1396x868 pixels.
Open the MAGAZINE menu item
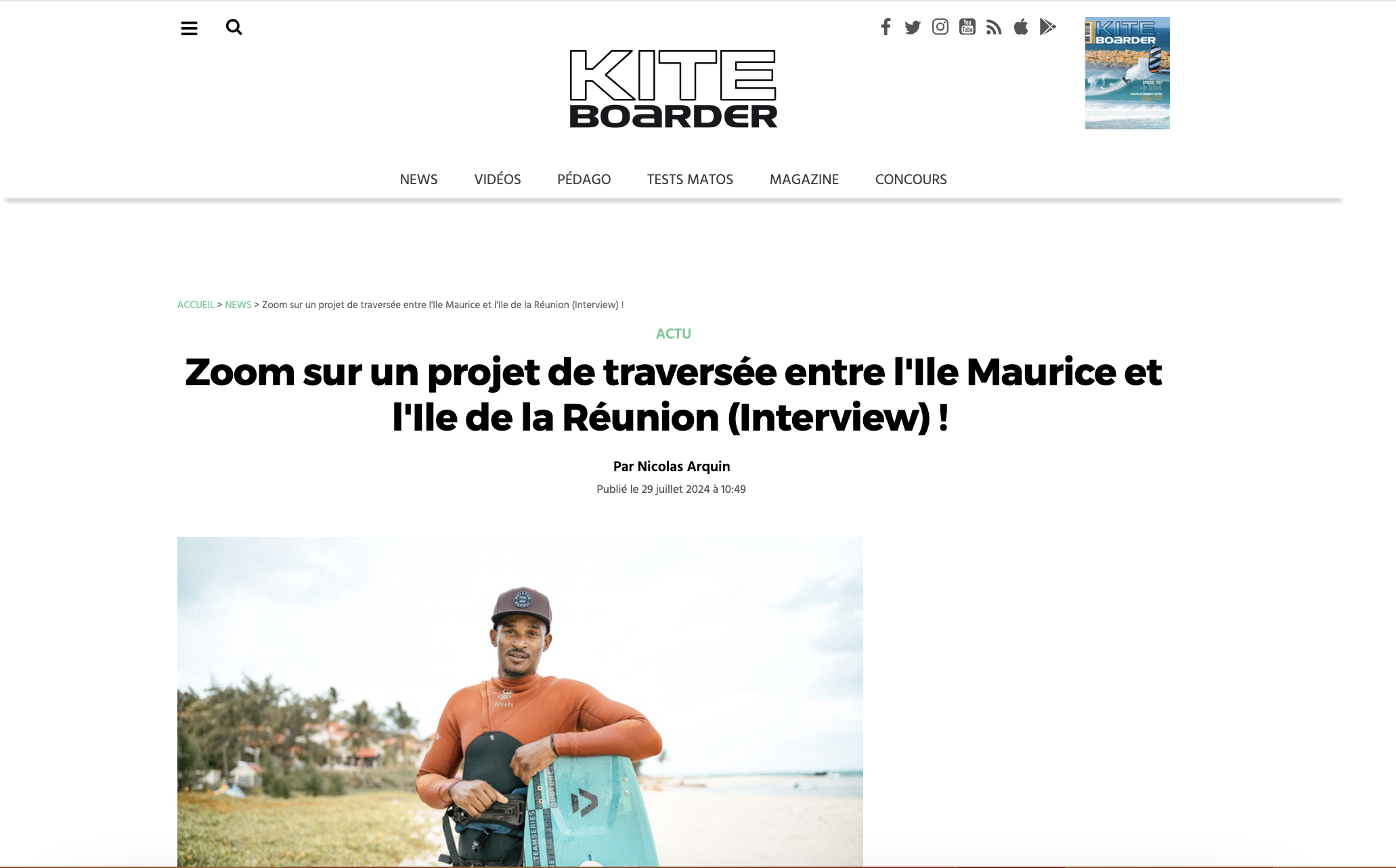[804, 179]
